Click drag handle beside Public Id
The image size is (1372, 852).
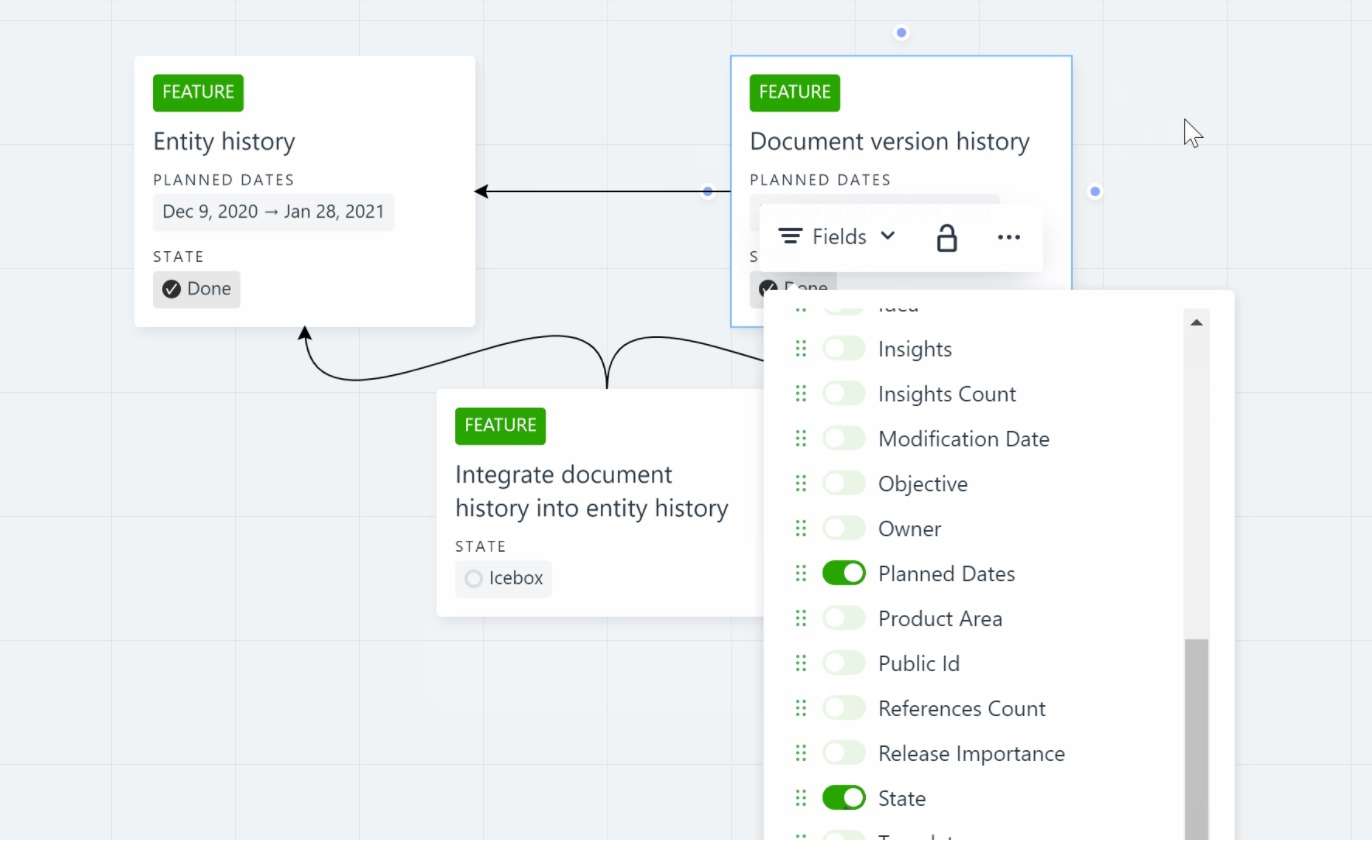800,663
